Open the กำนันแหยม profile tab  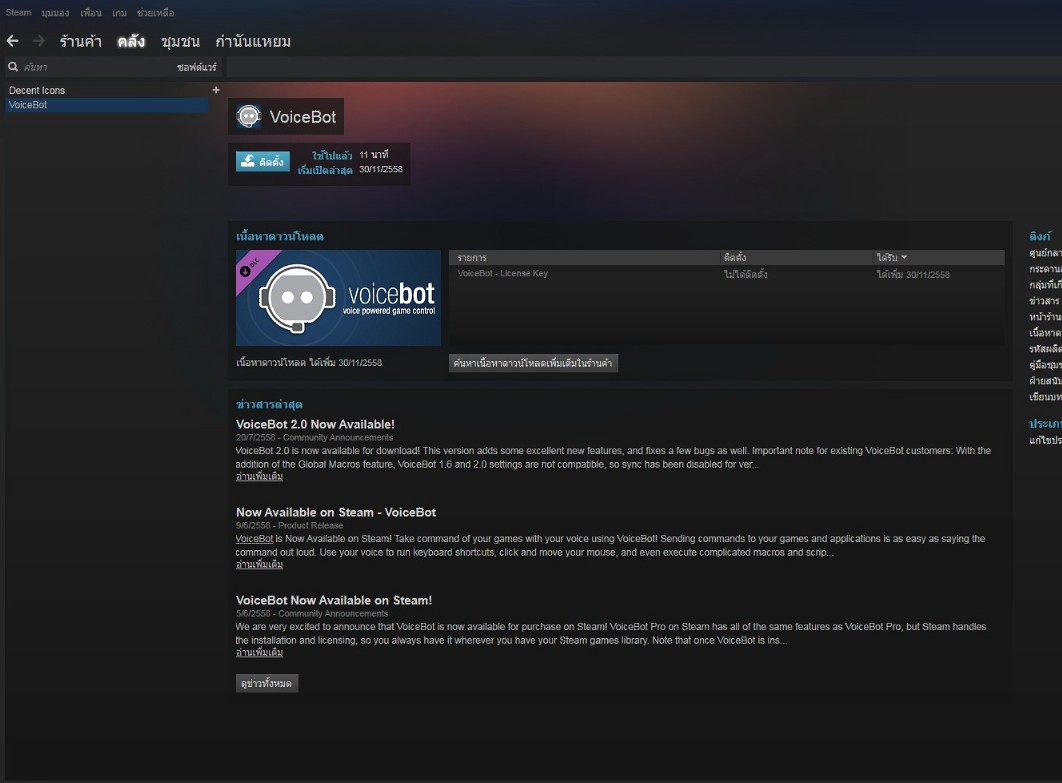coord(253,41)
